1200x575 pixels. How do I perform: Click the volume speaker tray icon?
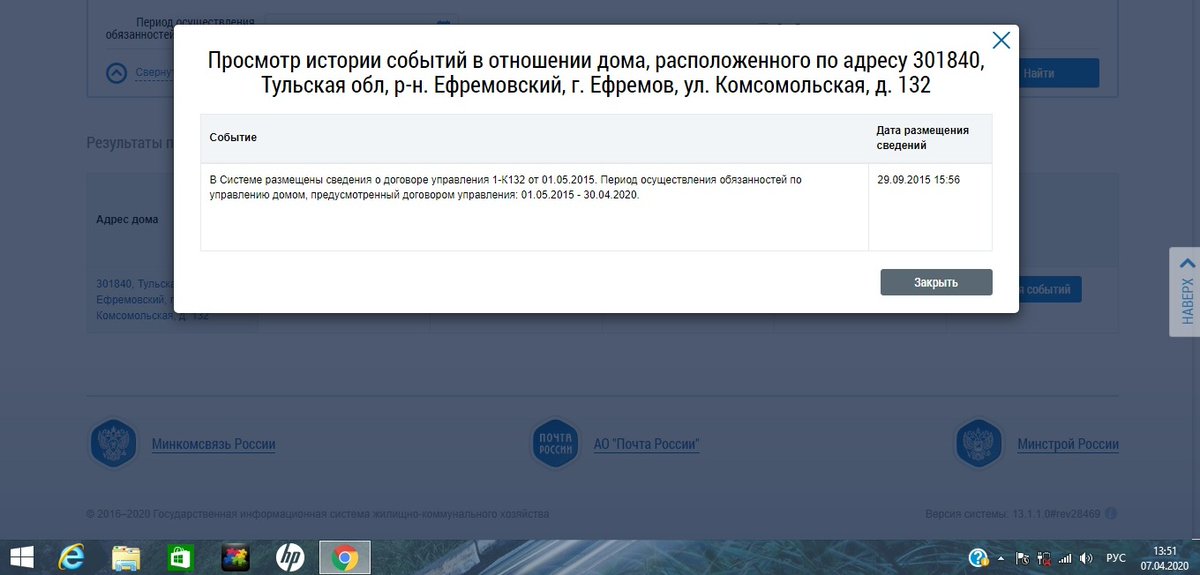tap(1087, 558)
